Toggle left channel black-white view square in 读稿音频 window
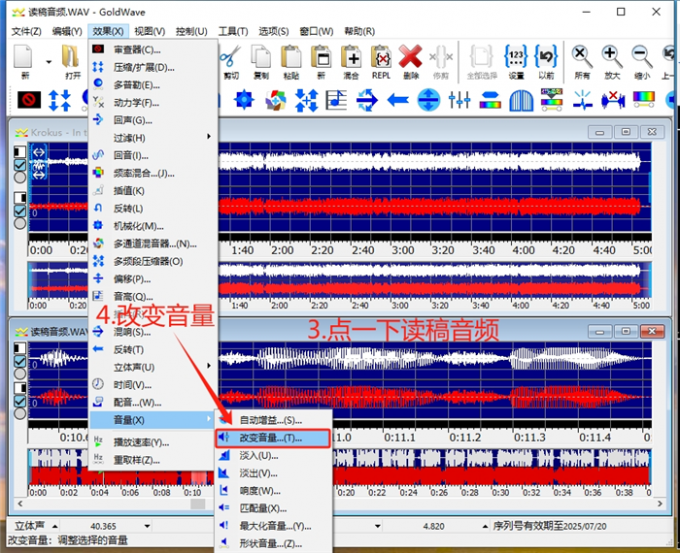The height and width of the screenshot is (553, 680). 20,348
